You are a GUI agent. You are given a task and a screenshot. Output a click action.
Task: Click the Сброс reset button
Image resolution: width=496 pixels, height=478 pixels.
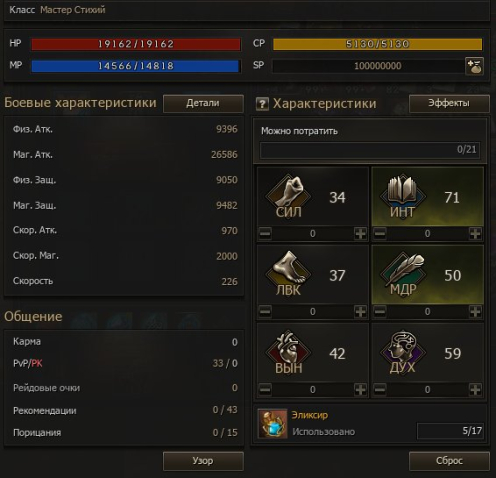coord(449,461)
